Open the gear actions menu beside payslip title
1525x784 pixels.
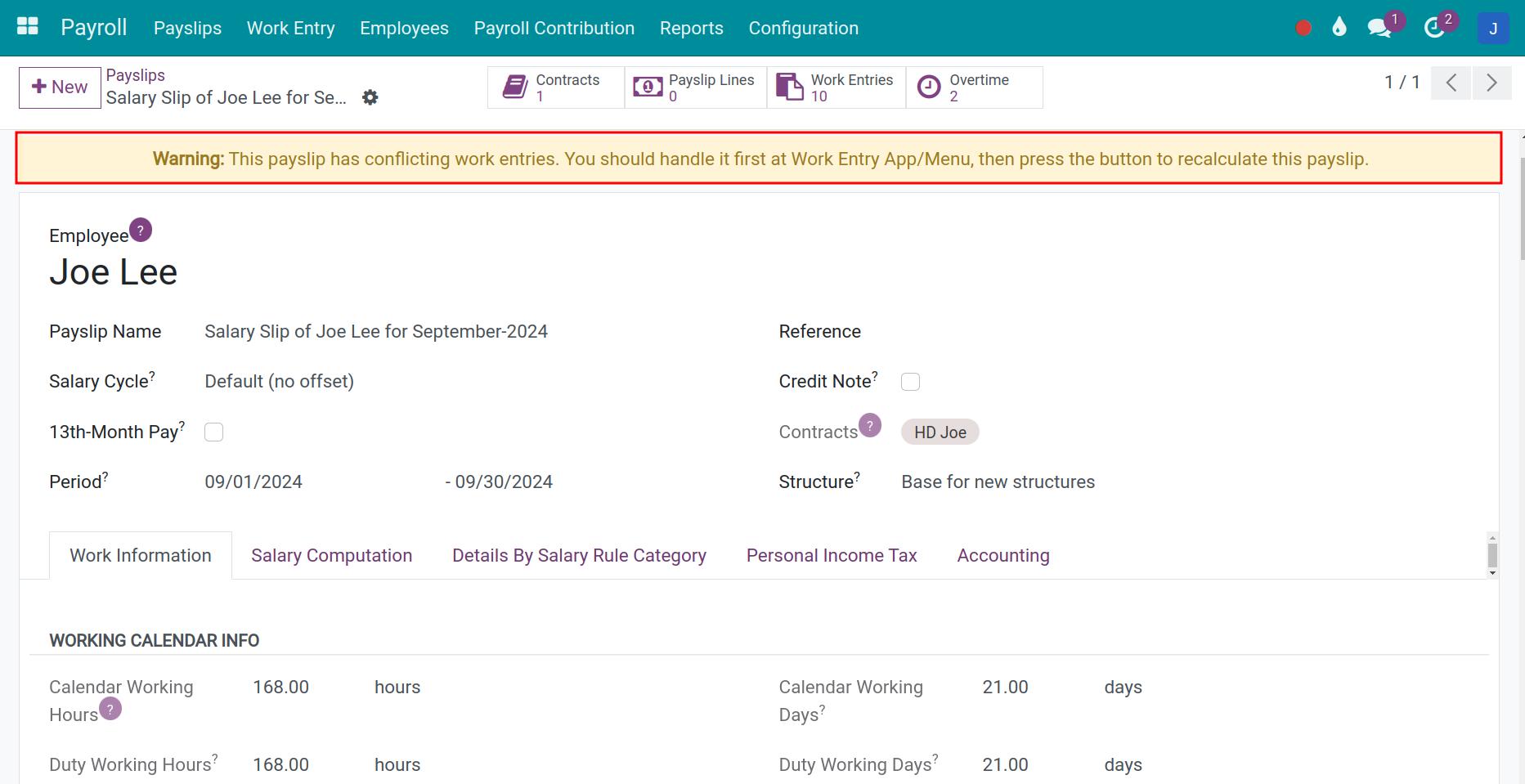click(x=370, y=97)
